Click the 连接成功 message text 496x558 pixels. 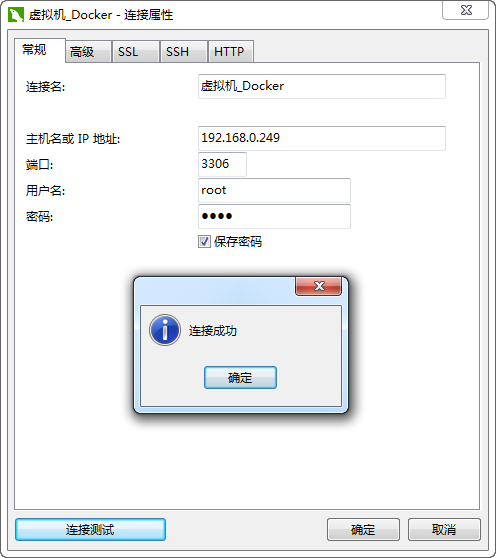(213, 331)
